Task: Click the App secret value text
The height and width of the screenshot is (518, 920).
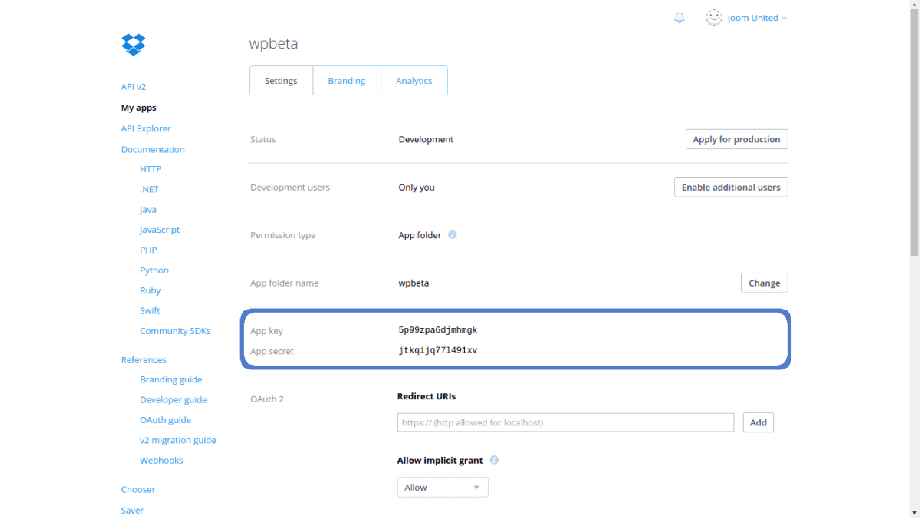Action: [x=438, y=350]
